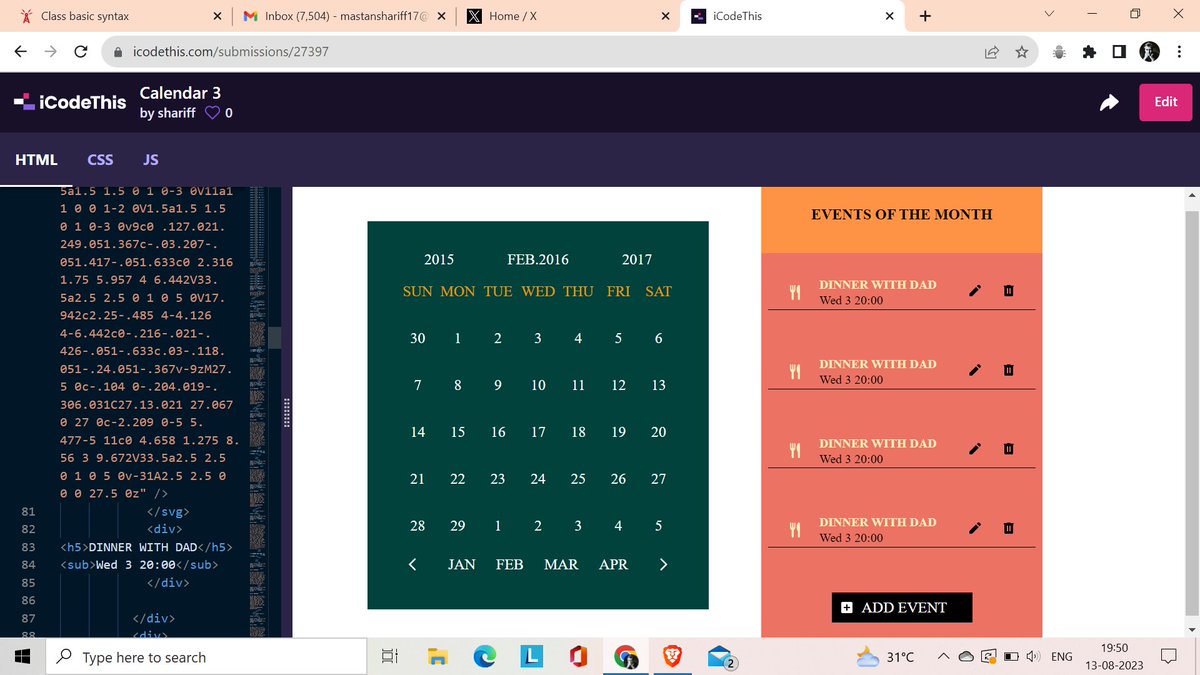This screenshot has width=1200, height=675.
Task: Expand the next months using right chevron
Action: [663, 564]
